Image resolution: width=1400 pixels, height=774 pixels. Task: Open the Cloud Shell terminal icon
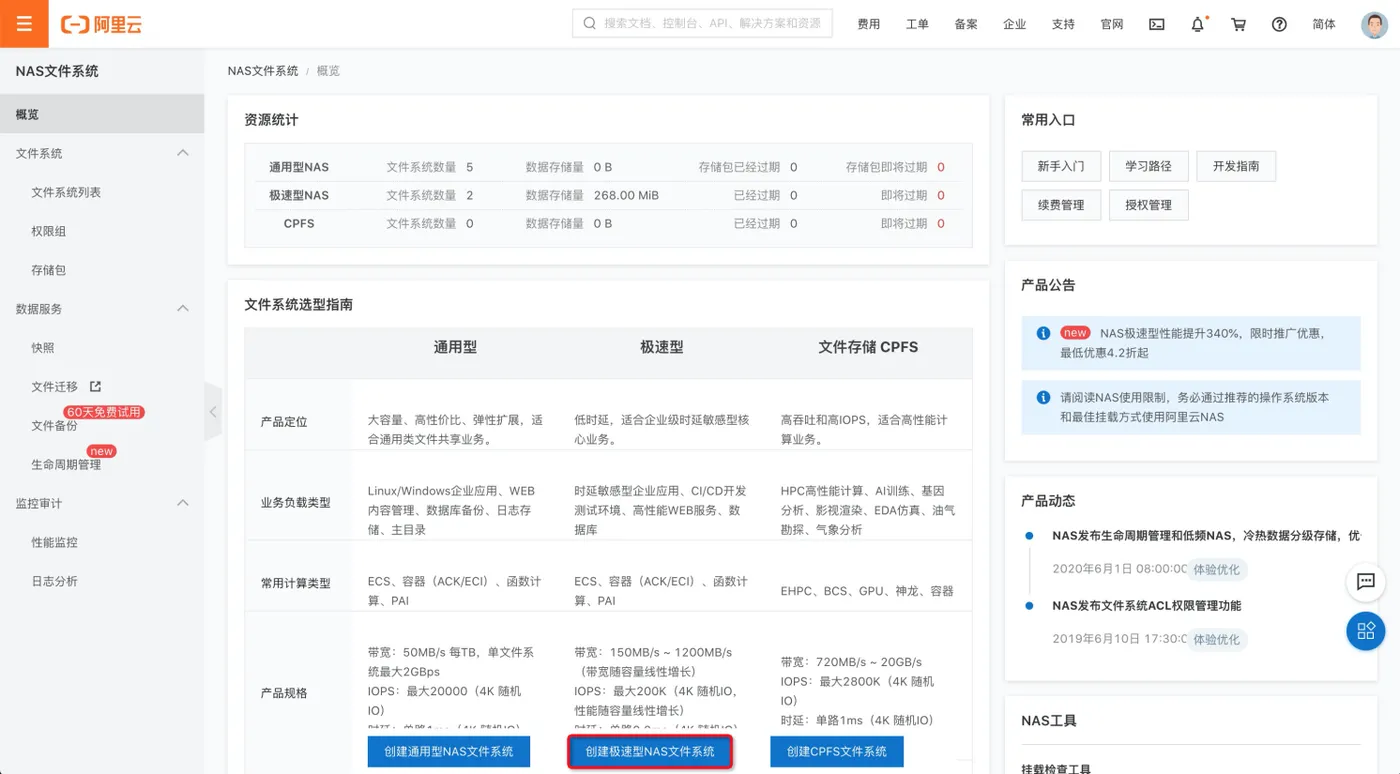1157,24
